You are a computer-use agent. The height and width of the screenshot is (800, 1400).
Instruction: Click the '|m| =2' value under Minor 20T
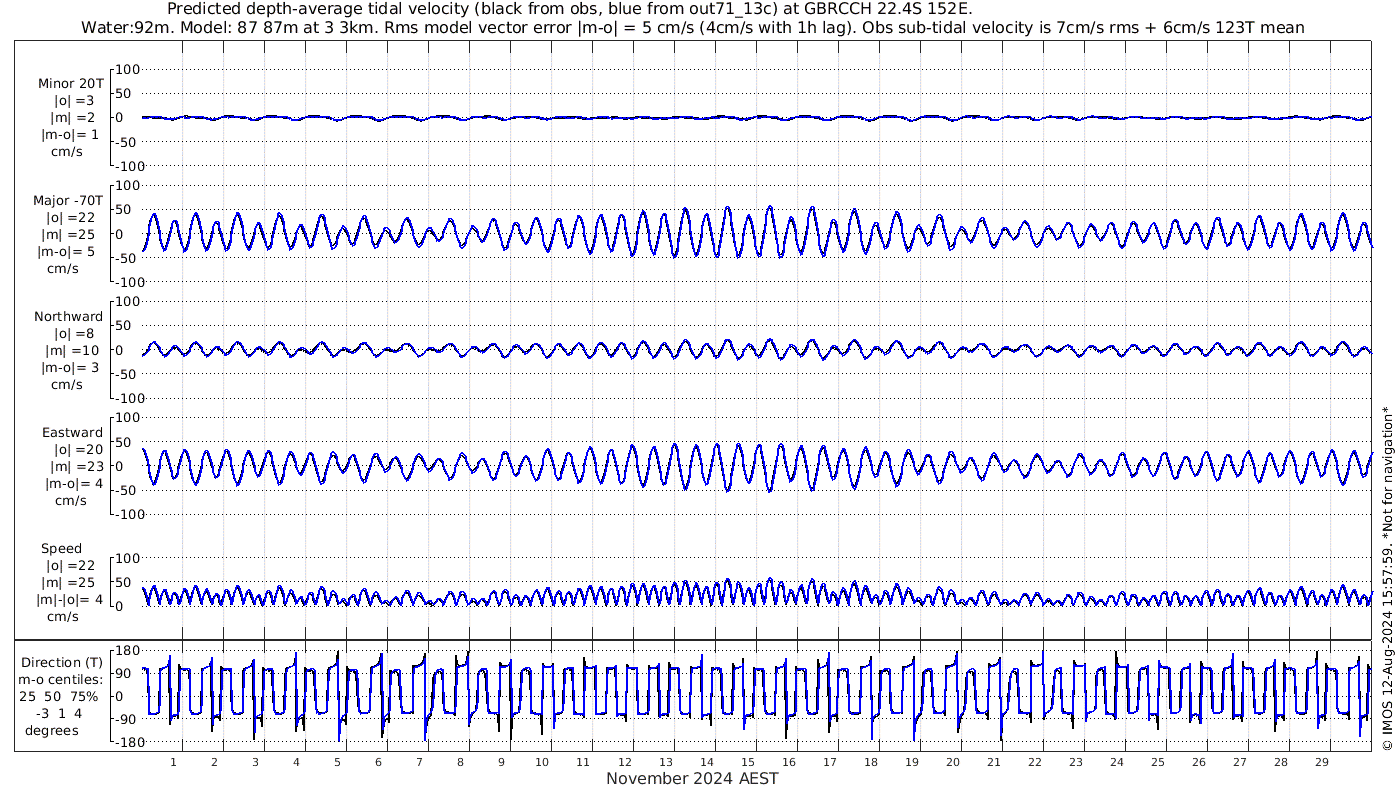click(74, 118)
